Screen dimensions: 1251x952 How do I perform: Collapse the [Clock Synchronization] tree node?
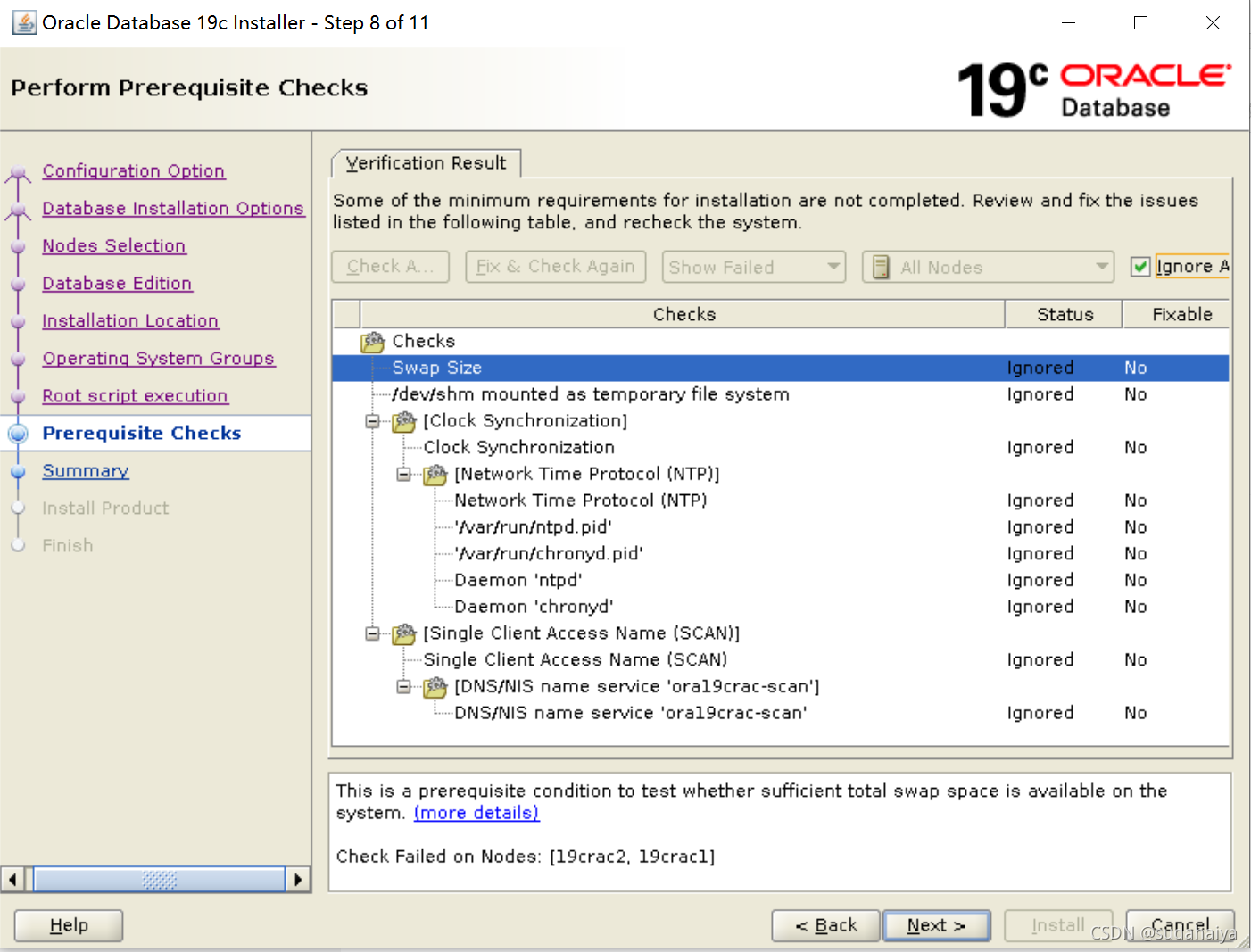372,421
